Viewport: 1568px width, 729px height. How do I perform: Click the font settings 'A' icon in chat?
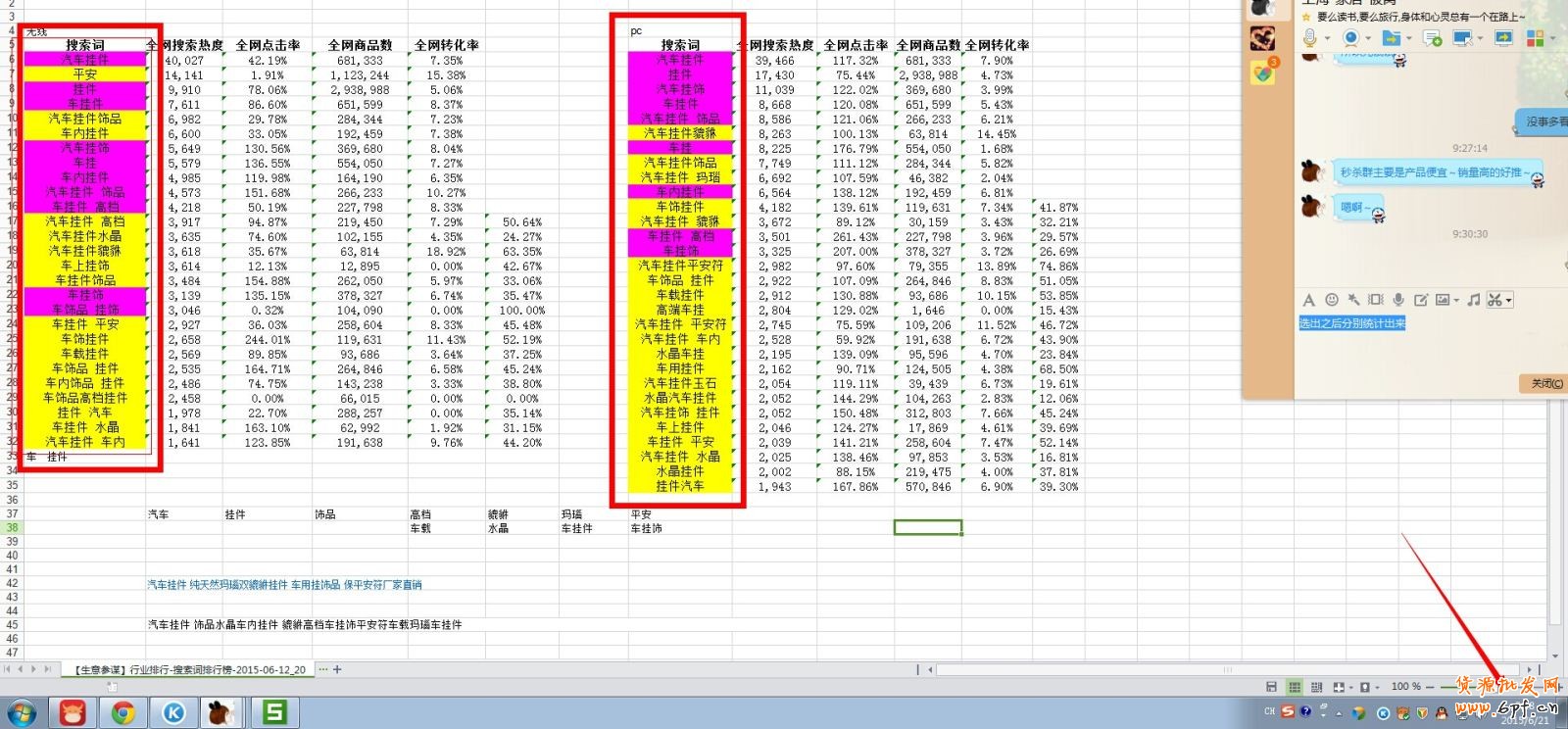1308,300
